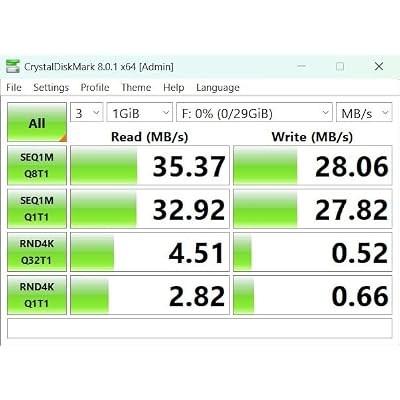
Task: Click the empty comment field at bottom
Action: 200,328
